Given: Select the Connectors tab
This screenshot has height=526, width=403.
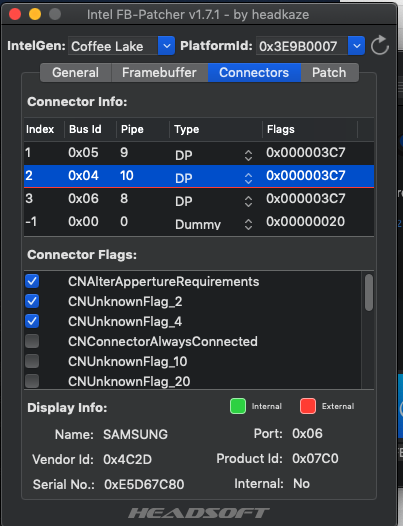Looking at the screenshot, I should coord(254,72).
